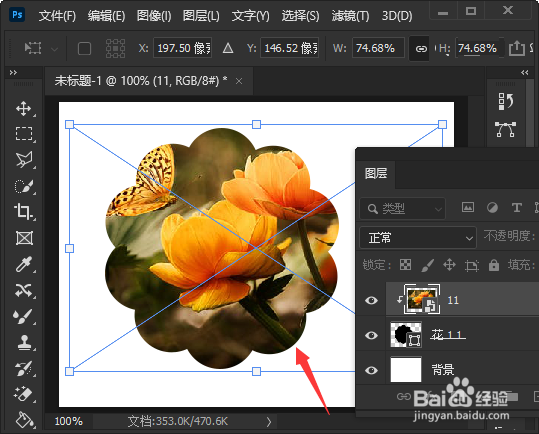Click W width percentage field

(378, 48)
